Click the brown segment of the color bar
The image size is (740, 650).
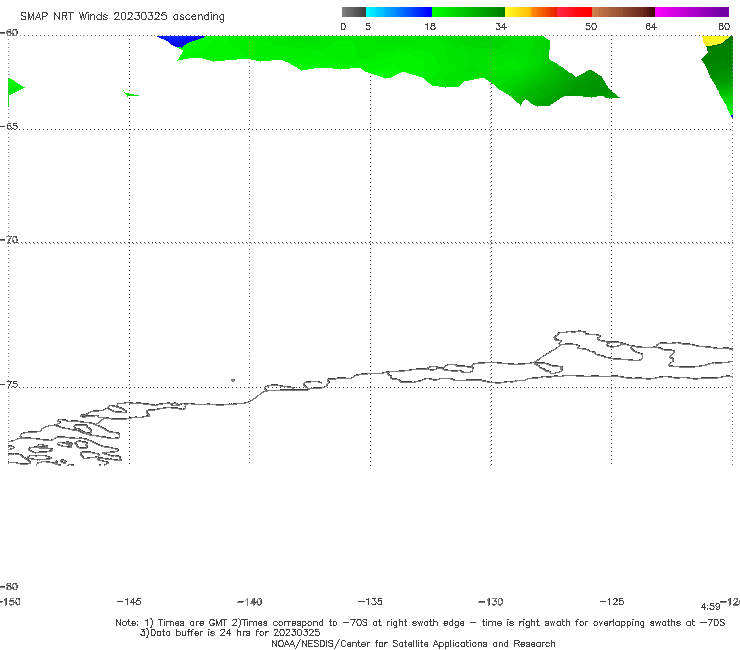(623, 12)
